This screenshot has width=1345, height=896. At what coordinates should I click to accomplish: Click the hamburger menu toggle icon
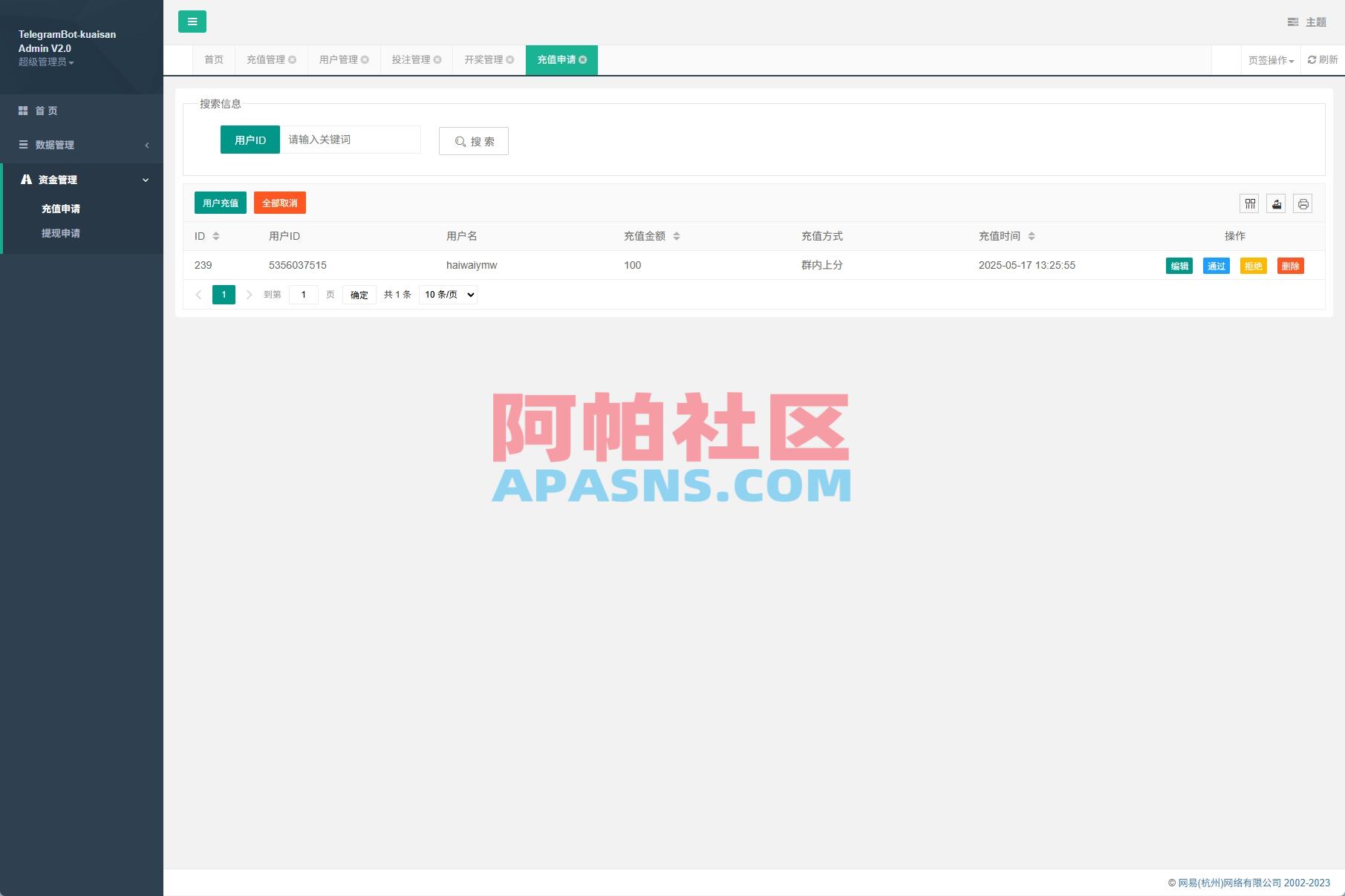pos(193,22)
